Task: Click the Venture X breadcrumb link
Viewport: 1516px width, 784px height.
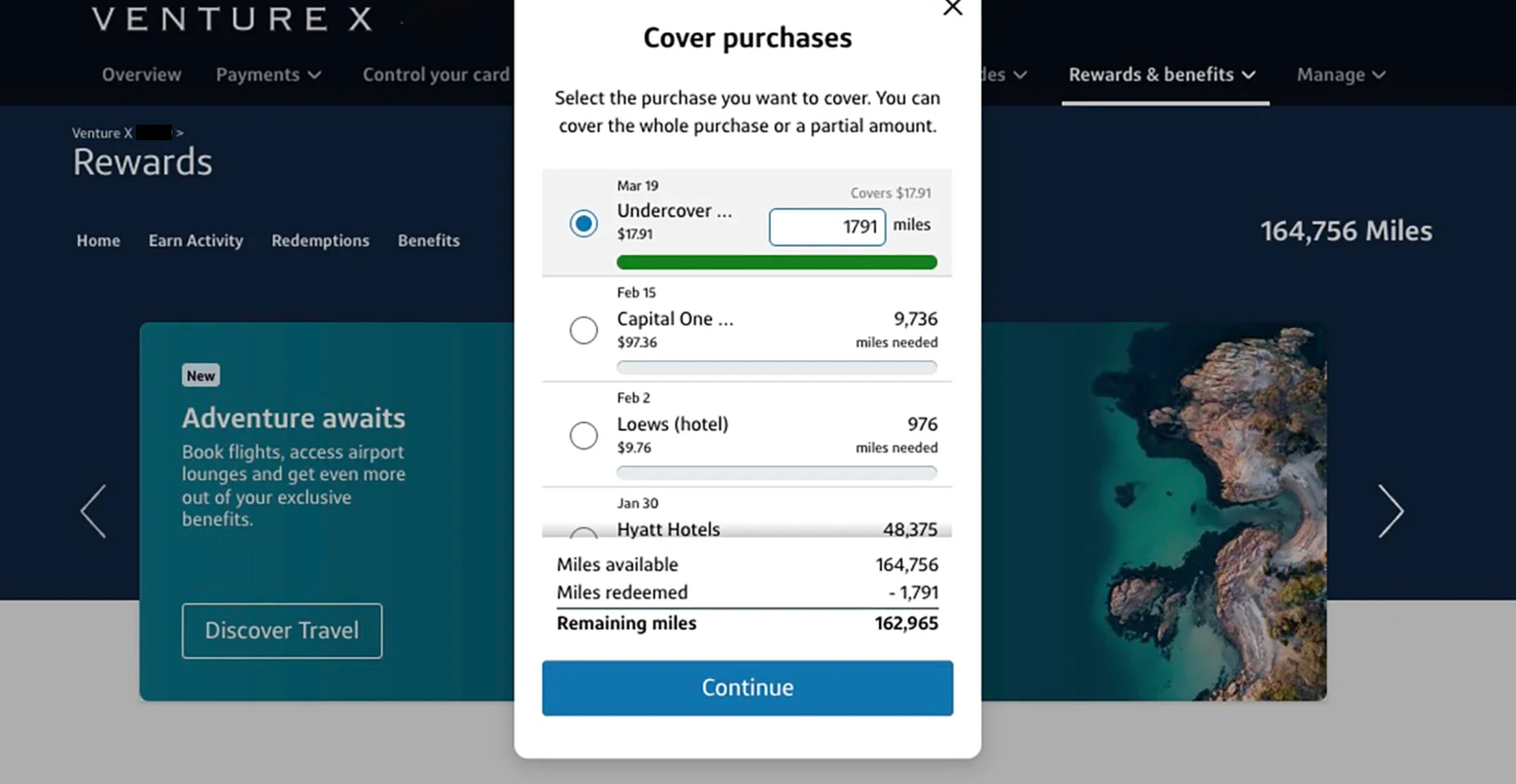Action: pyautogui.click(x=101, y=133)
